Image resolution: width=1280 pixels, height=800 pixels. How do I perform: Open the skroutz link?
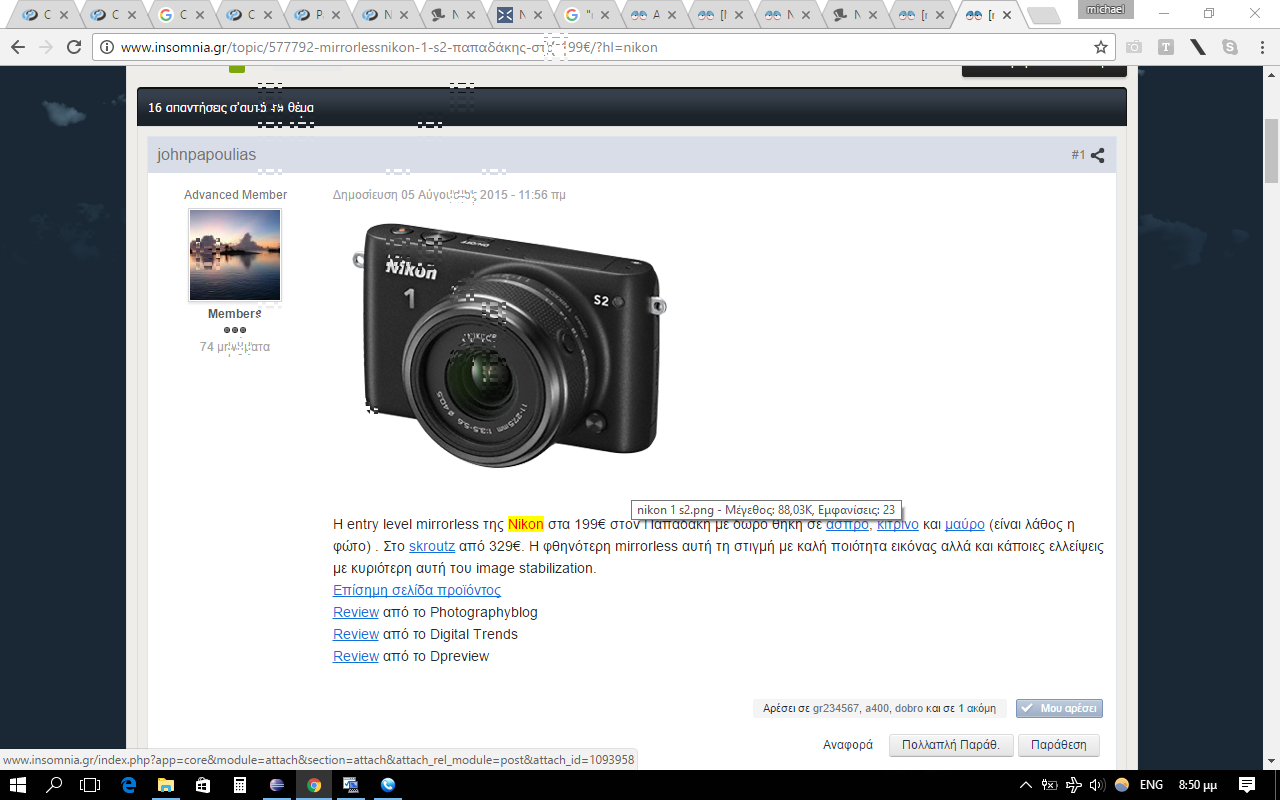click(x=432, y=546)
